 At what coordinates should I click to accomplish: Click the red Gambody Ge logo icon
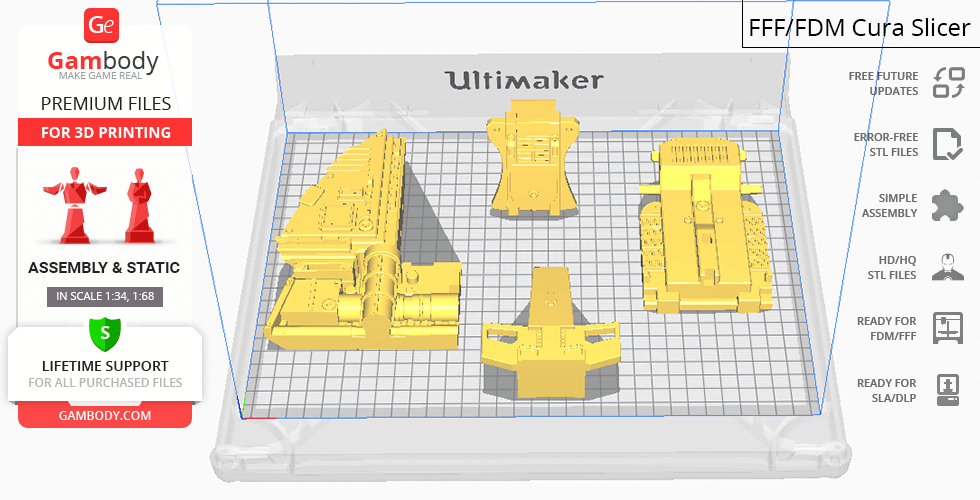click(x=104, y=25)
